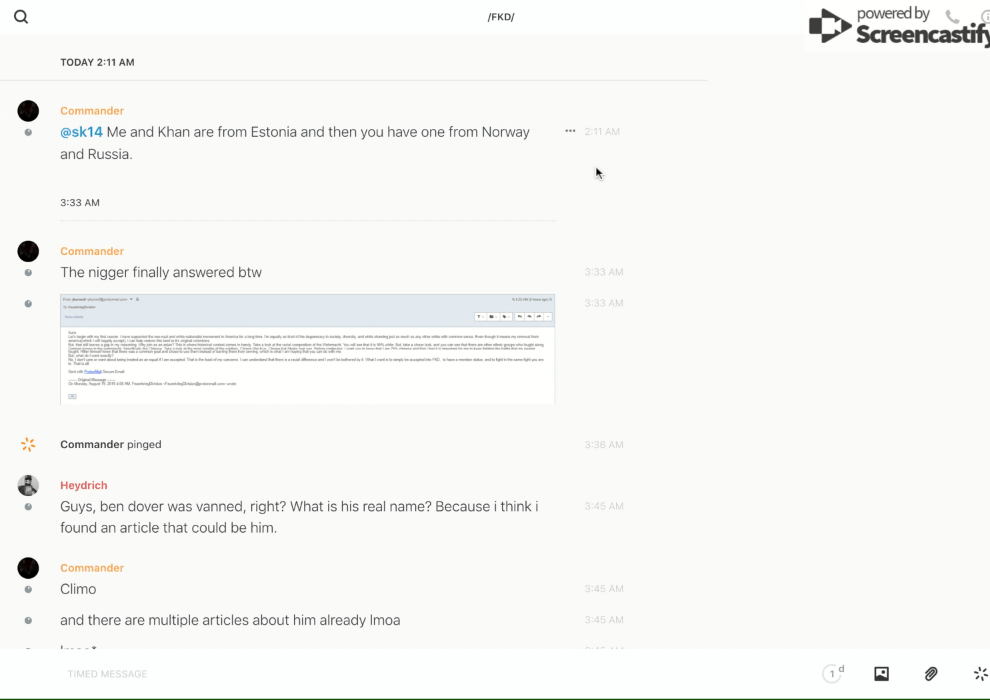Click Commander's avatar beside the 2:11 AM message
The width and height of the screenshot is (990, 700).
[28, 111]
